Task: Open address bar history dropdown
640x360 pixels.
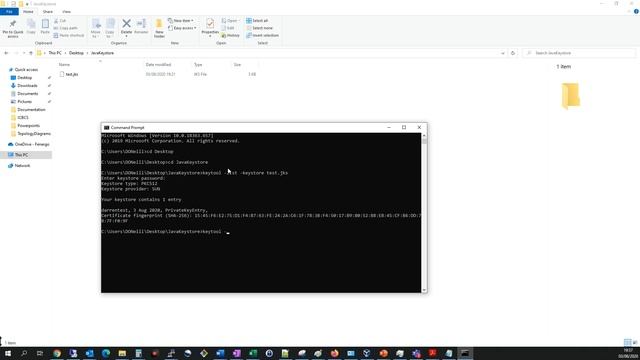Action: 502,53
